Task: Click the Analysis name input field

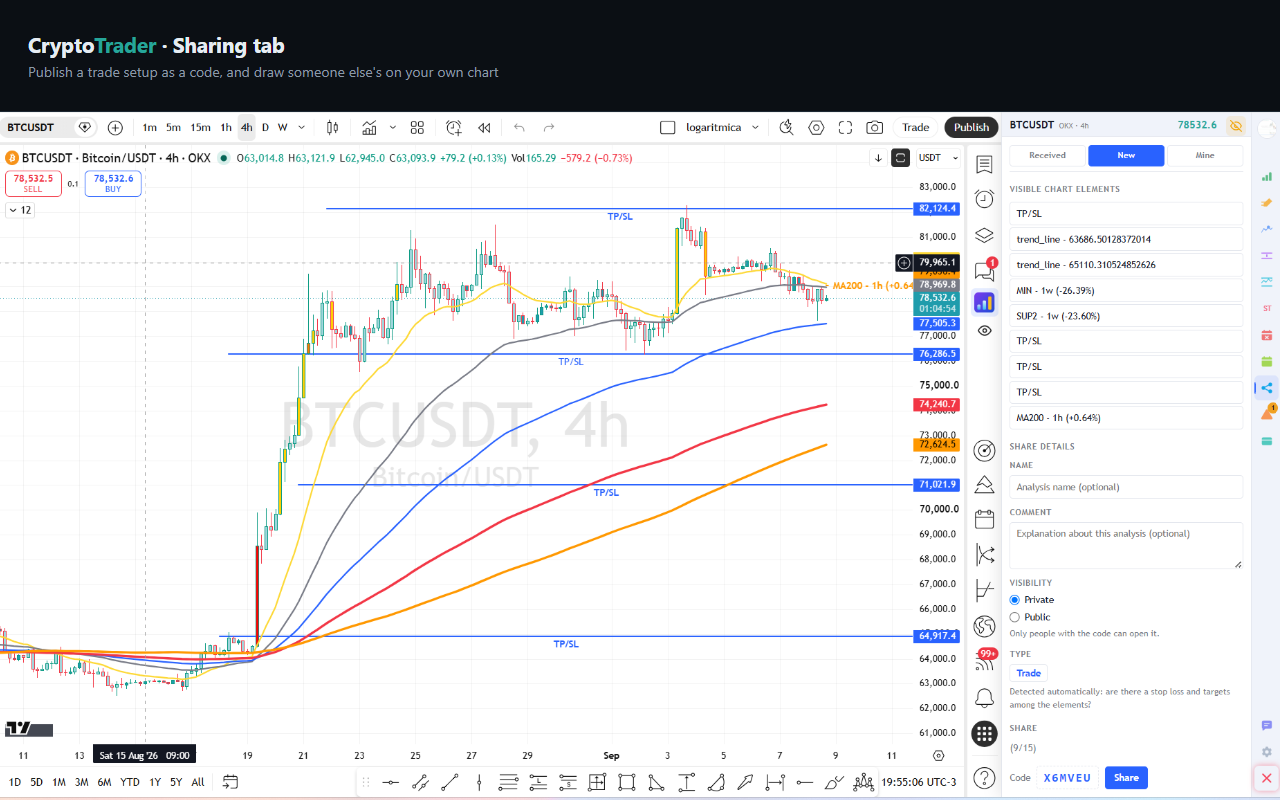Action: coord(1126,487)
